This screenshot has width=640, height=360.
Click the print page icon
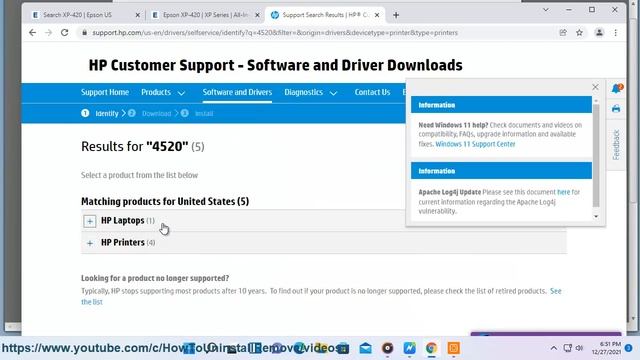point(616,109)
